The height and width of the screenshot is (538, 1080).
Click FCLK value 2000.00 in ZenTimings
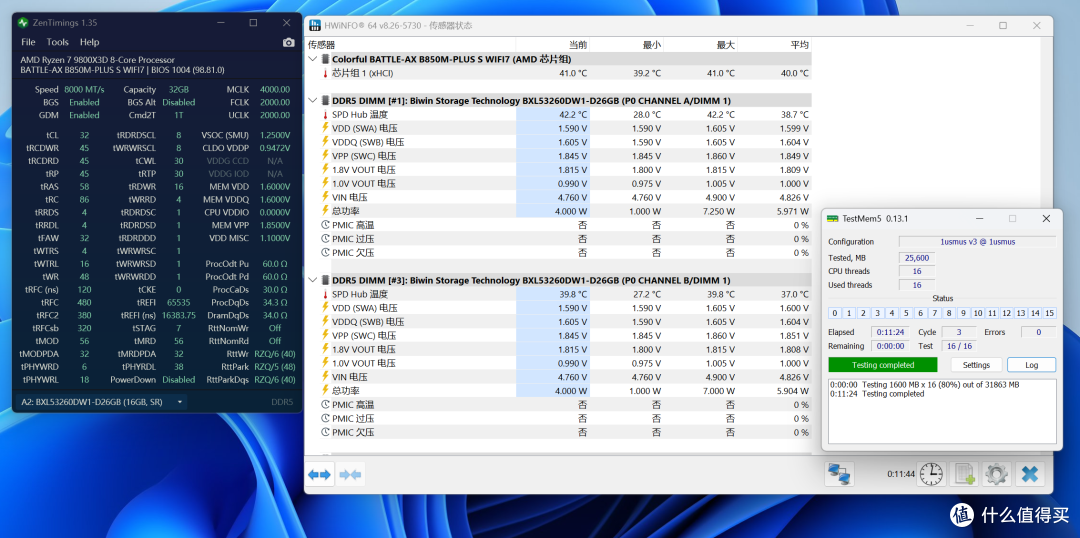point(275,102)
